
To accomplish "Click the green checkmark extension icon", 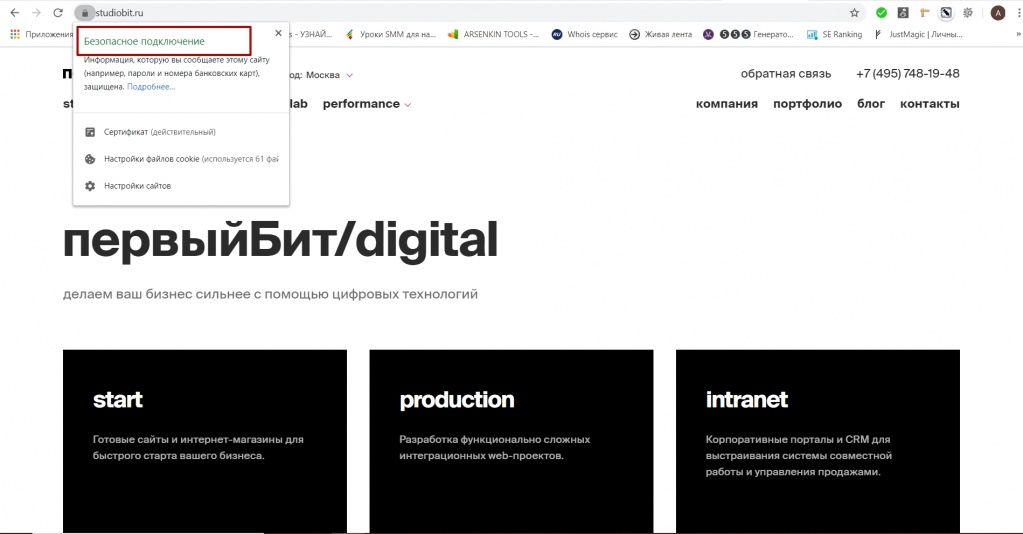I will click(x=881, y=13).
